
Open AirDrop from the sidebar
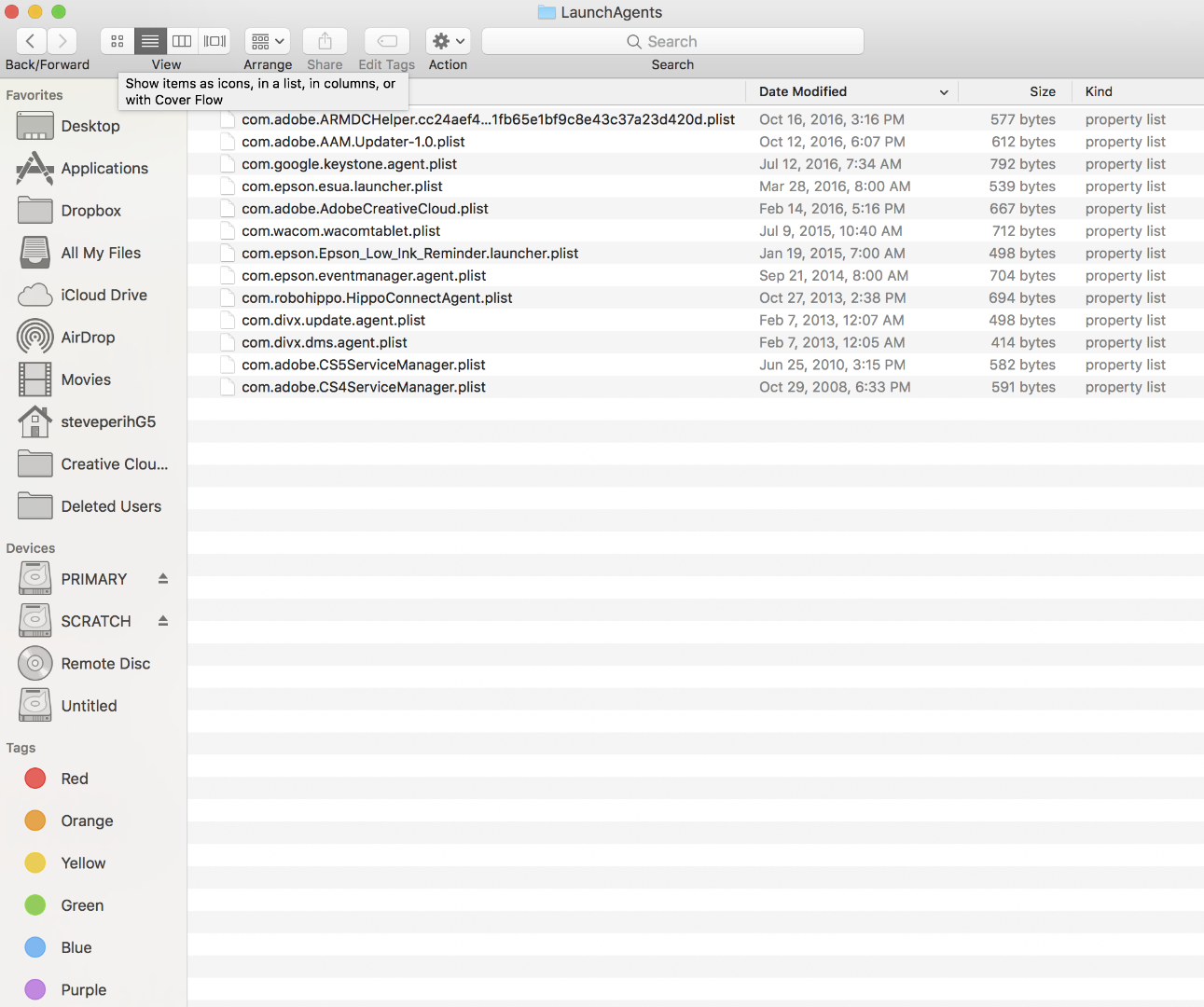84,337
